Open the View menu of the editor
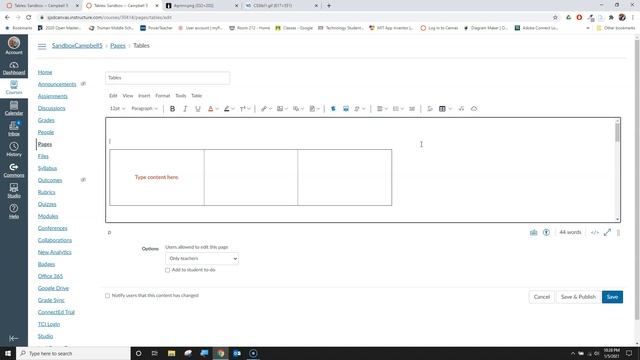The height and width of the screenshot is (360, 640). point(128,96)
